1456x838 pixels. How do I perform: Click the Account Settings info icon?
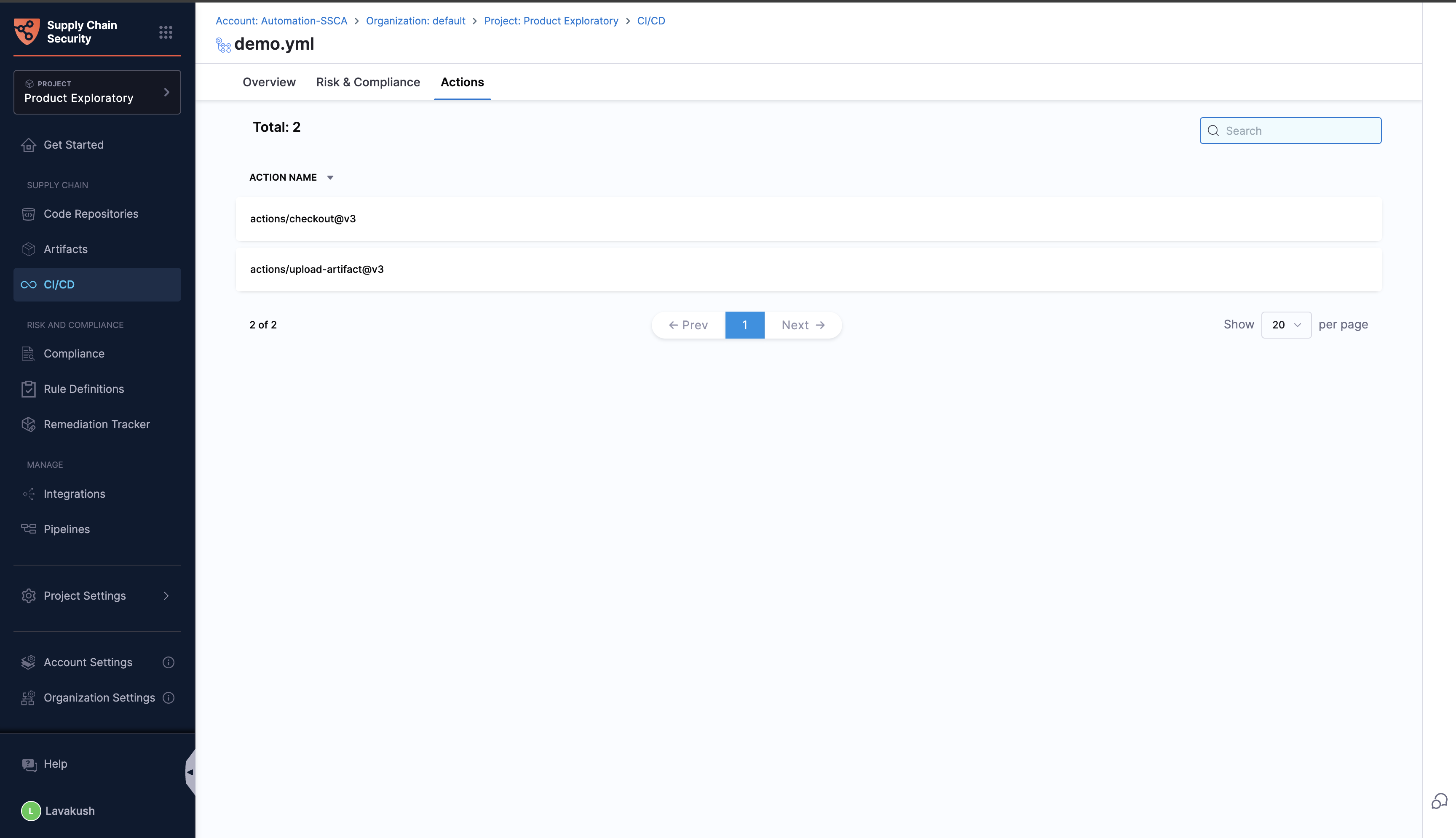point(168,662)
